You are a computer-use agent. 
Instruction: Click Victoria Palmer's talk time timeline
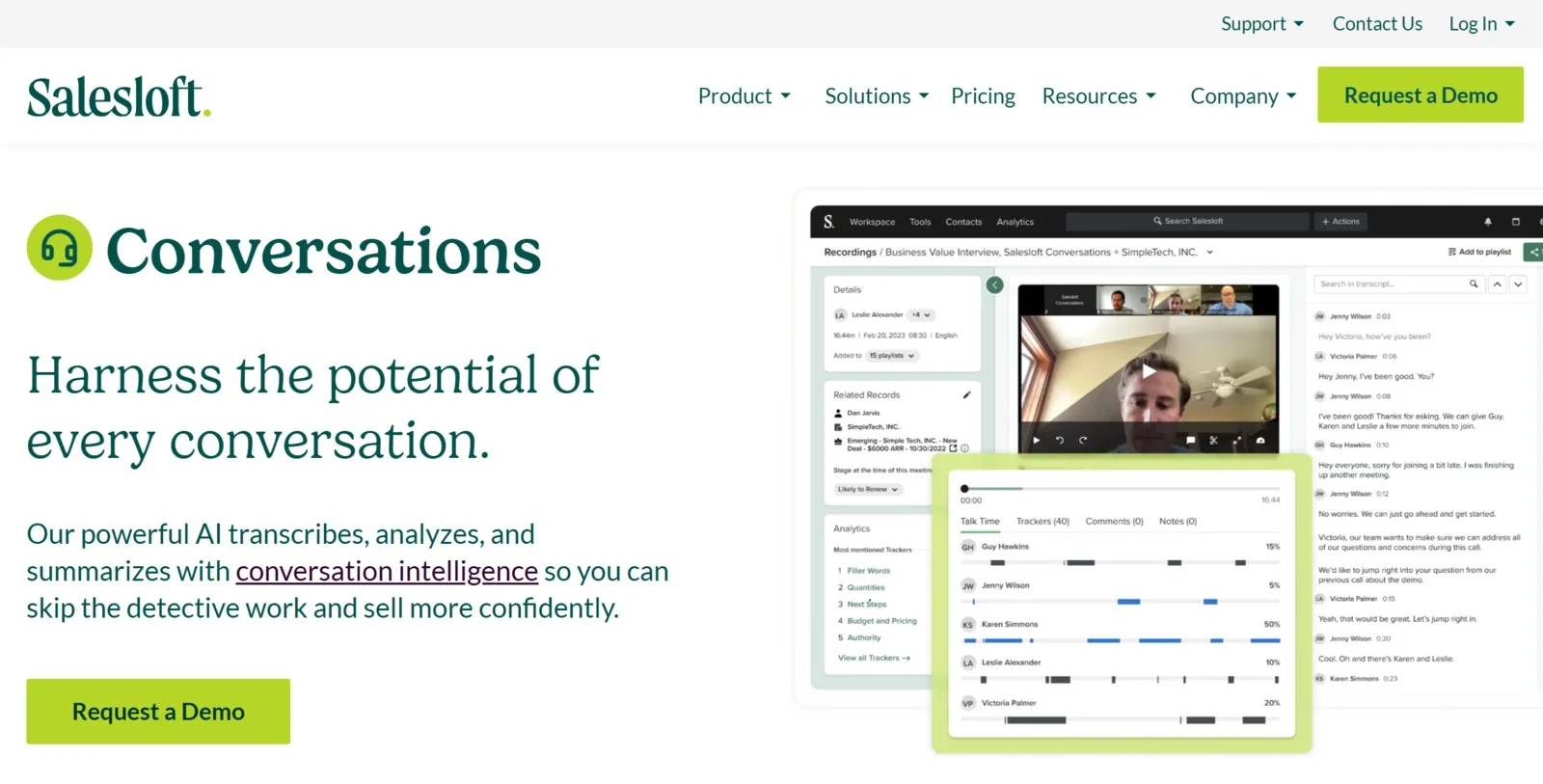[x=1122, y=720]
